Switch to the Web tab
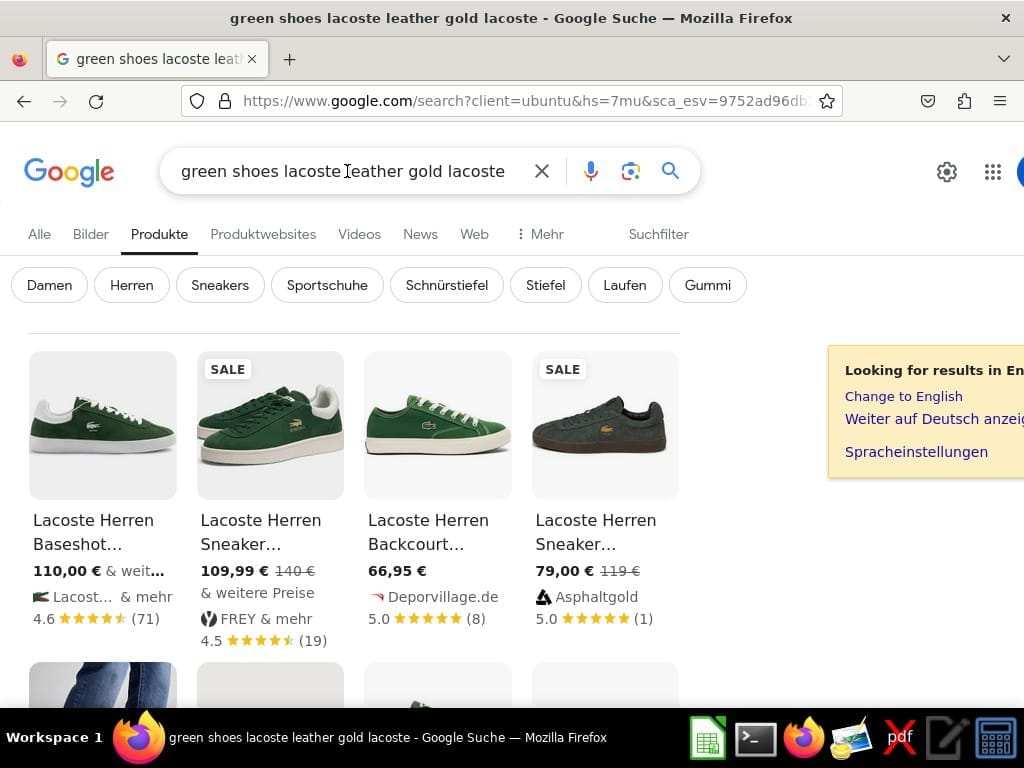Viewport: 1024px width, 768px height. coord(474,234)
